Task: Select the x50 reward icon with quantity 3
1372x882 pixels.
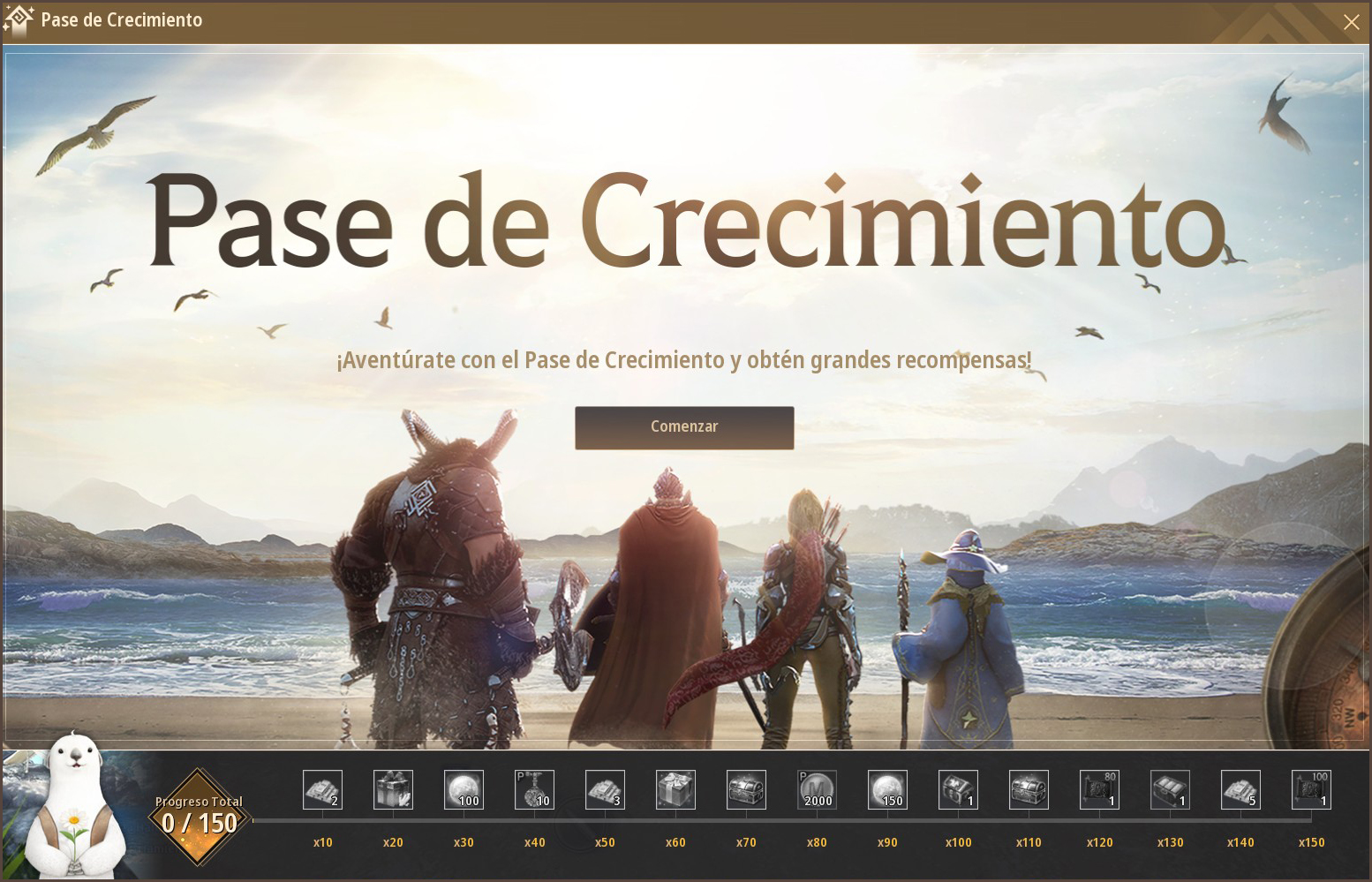Action: click(x=605, y=789)
